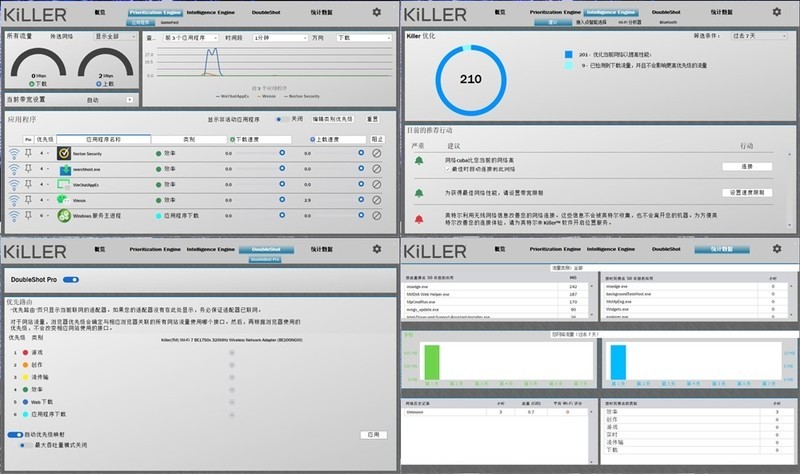Open settings gear in DoubleShot window
This screenshot has height=474, width=800.
pos(377,249)
